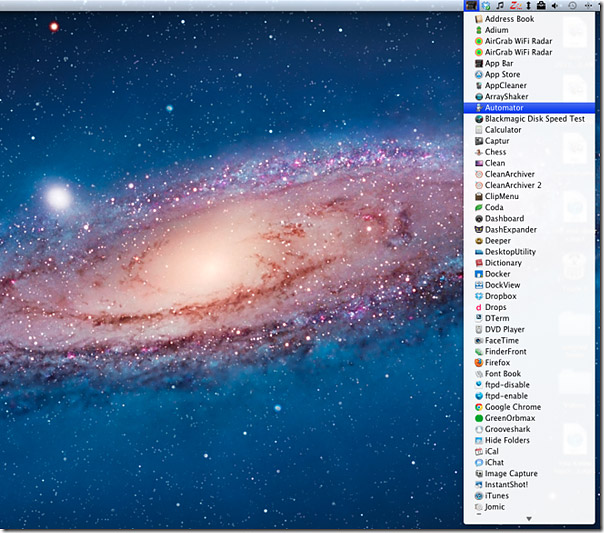604x533 pixels.
Task: Choose AppCleaner from the menu
Action: 529,85
